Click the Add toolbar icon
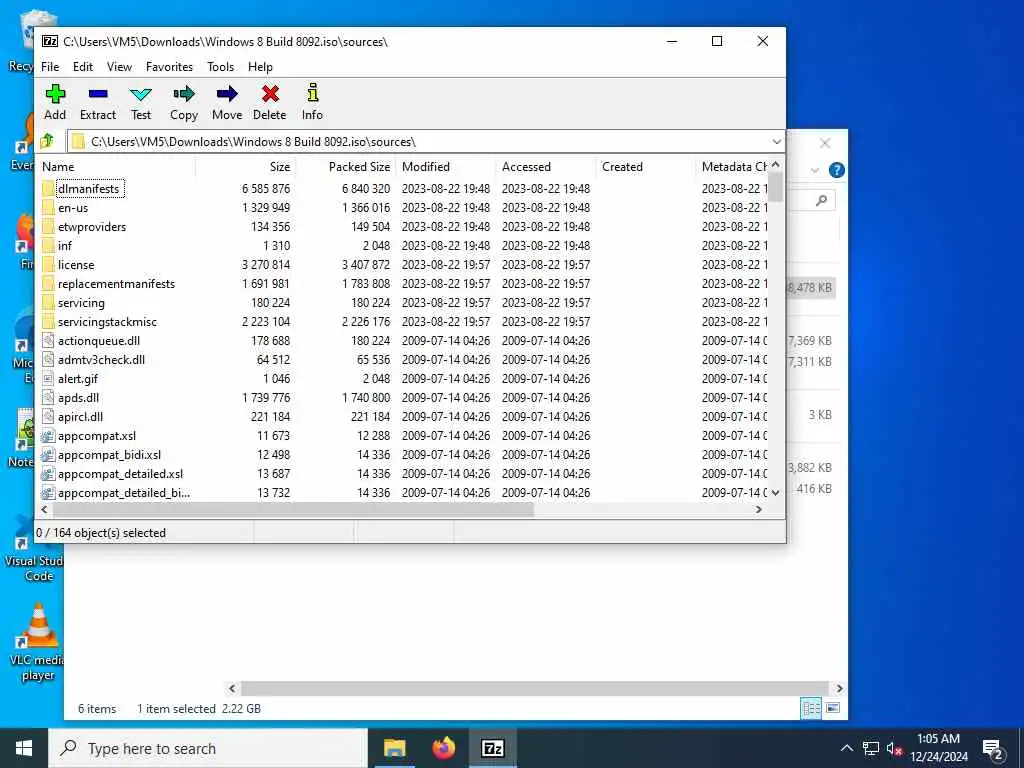 [56, 94]
